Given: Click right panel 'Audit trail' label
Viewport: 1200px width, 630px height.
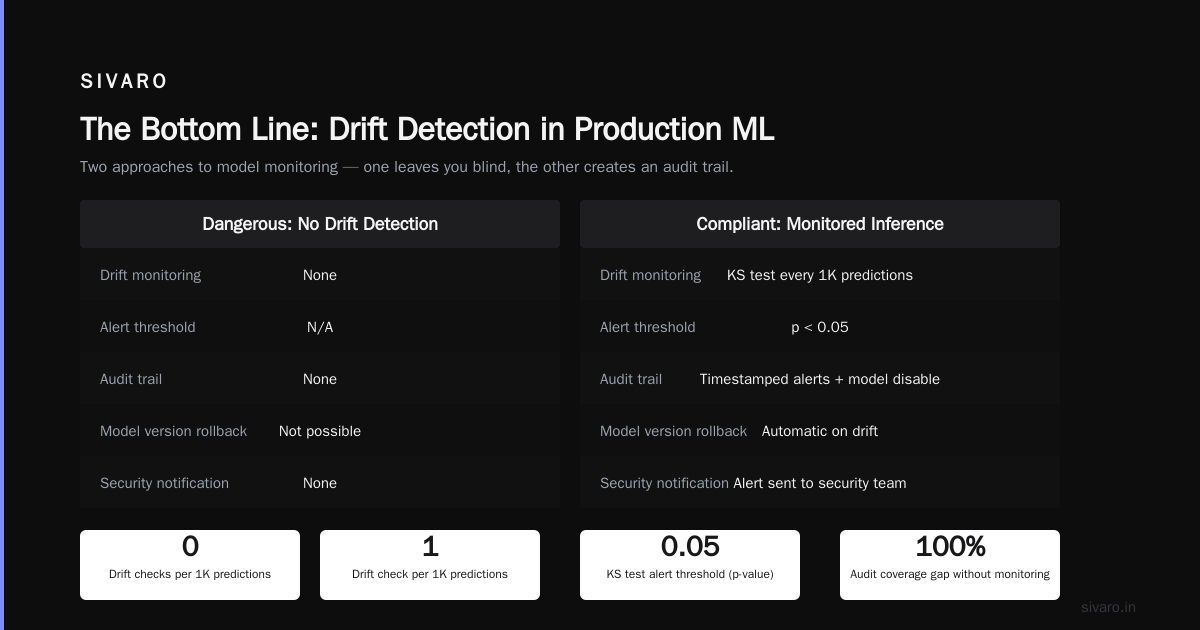Looking at the screenshot, I should coord(631,379).
